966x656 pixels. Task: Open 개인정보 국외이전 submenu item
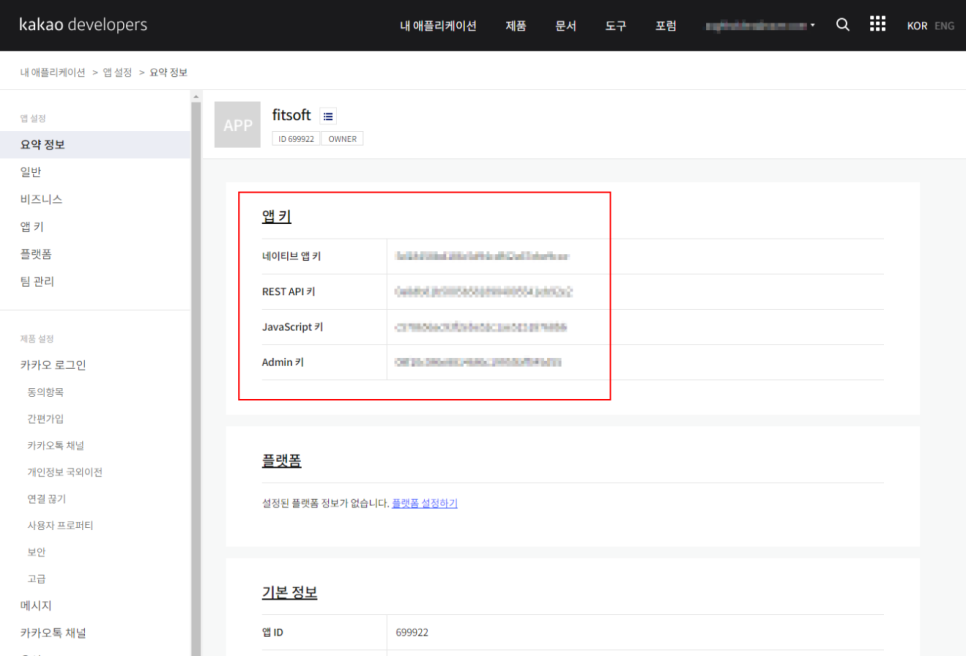click(x=65, y=472)
